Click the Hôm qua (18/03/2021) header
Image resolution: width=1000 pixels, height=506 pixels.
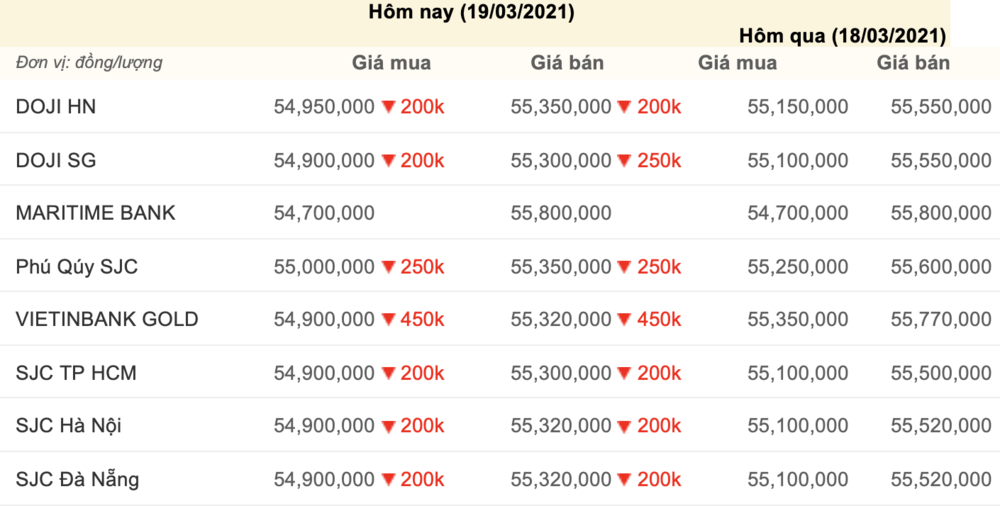pyautogui.click(x=842, y=36)
